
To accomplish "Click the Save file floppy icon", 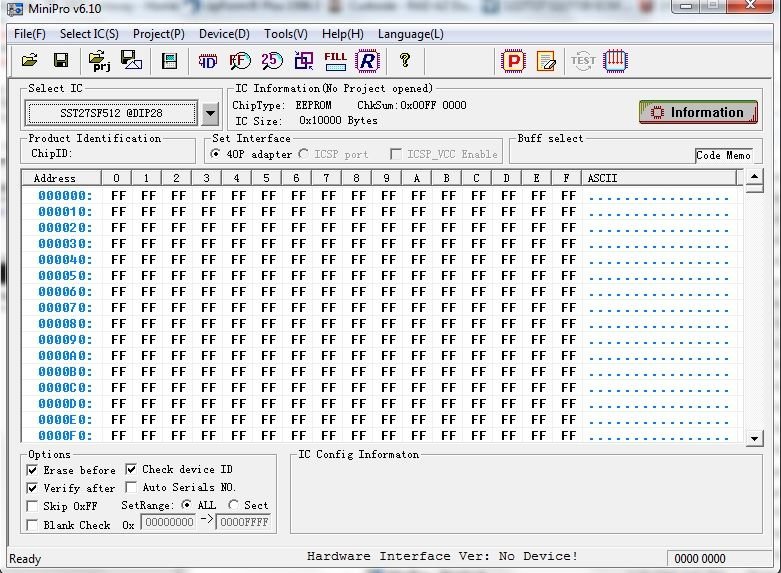I will point(60,61).
